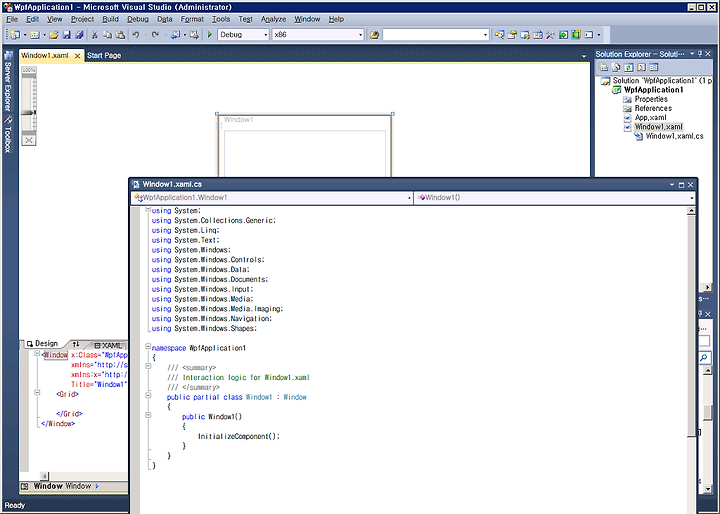Click the fit-to-view button below the zoom slider
The height and width of the screenshot is (514, 720).
pos(29,140)
